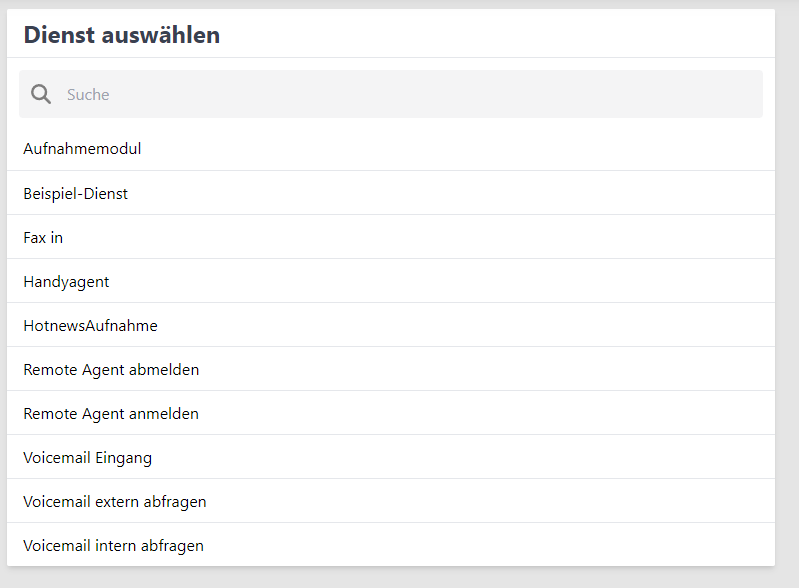Select the Aufnahmemodul service

(x=82, y=149)
